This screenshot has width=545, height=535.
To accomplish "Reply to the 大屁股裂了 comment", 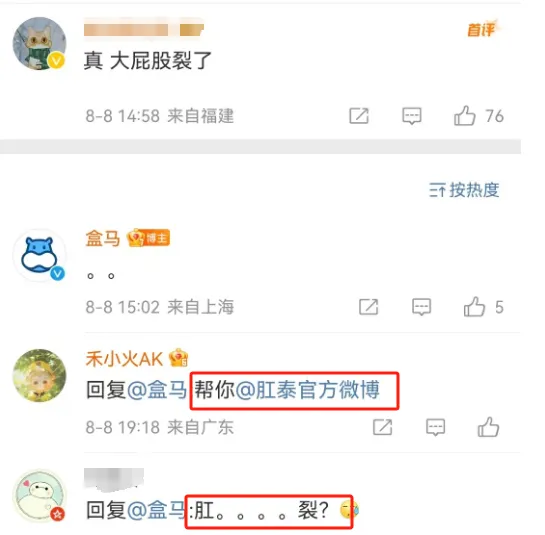I will (412, 116).
